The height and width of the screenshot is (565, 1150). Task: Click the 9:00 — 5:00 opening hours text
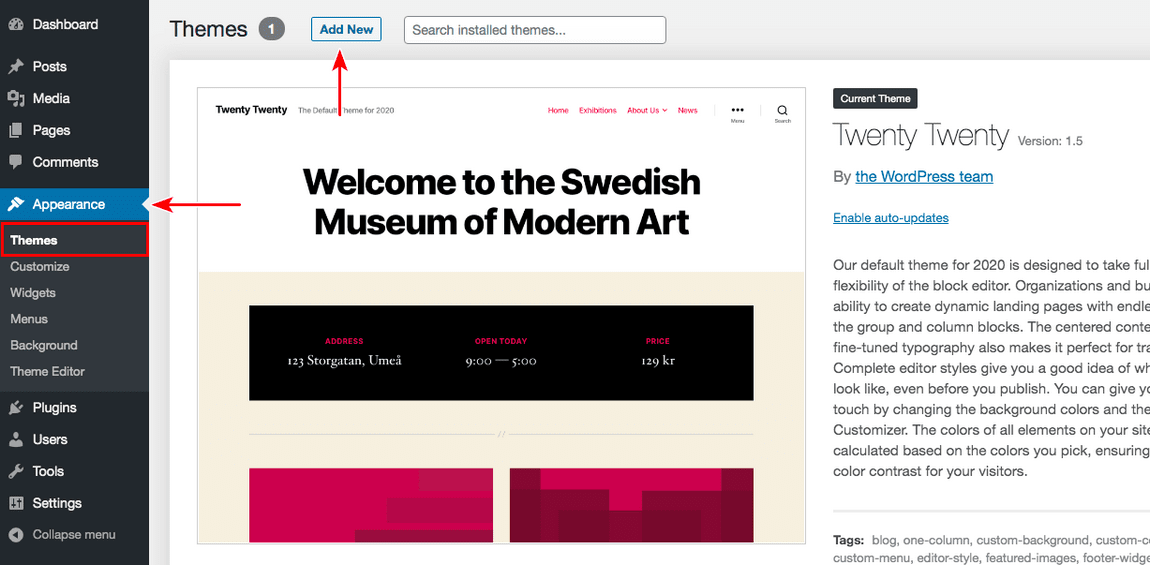(x=501, y=361)
